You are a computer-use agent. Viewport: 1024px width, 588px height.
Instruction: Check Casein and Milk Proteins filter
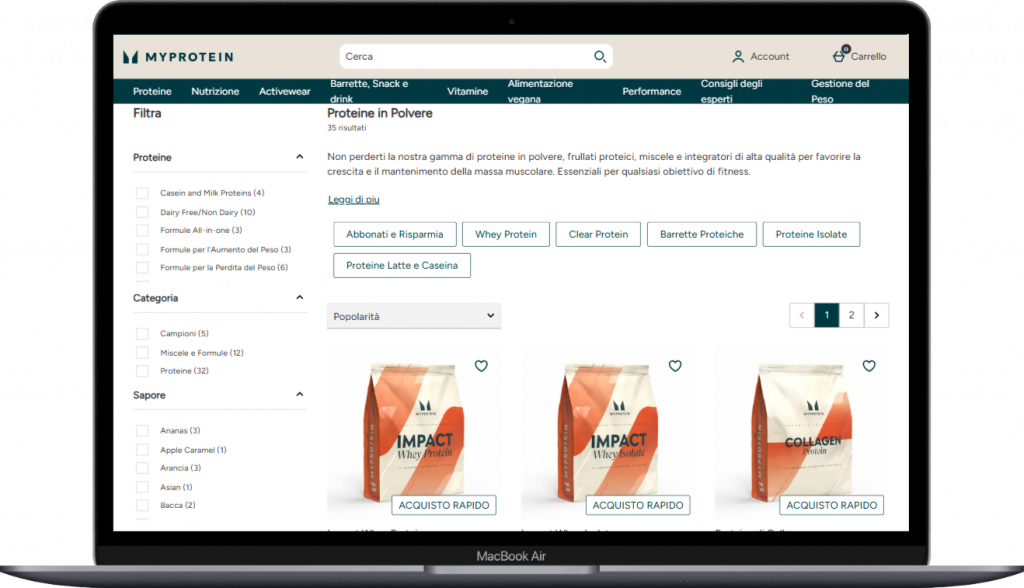pos(142,193)
